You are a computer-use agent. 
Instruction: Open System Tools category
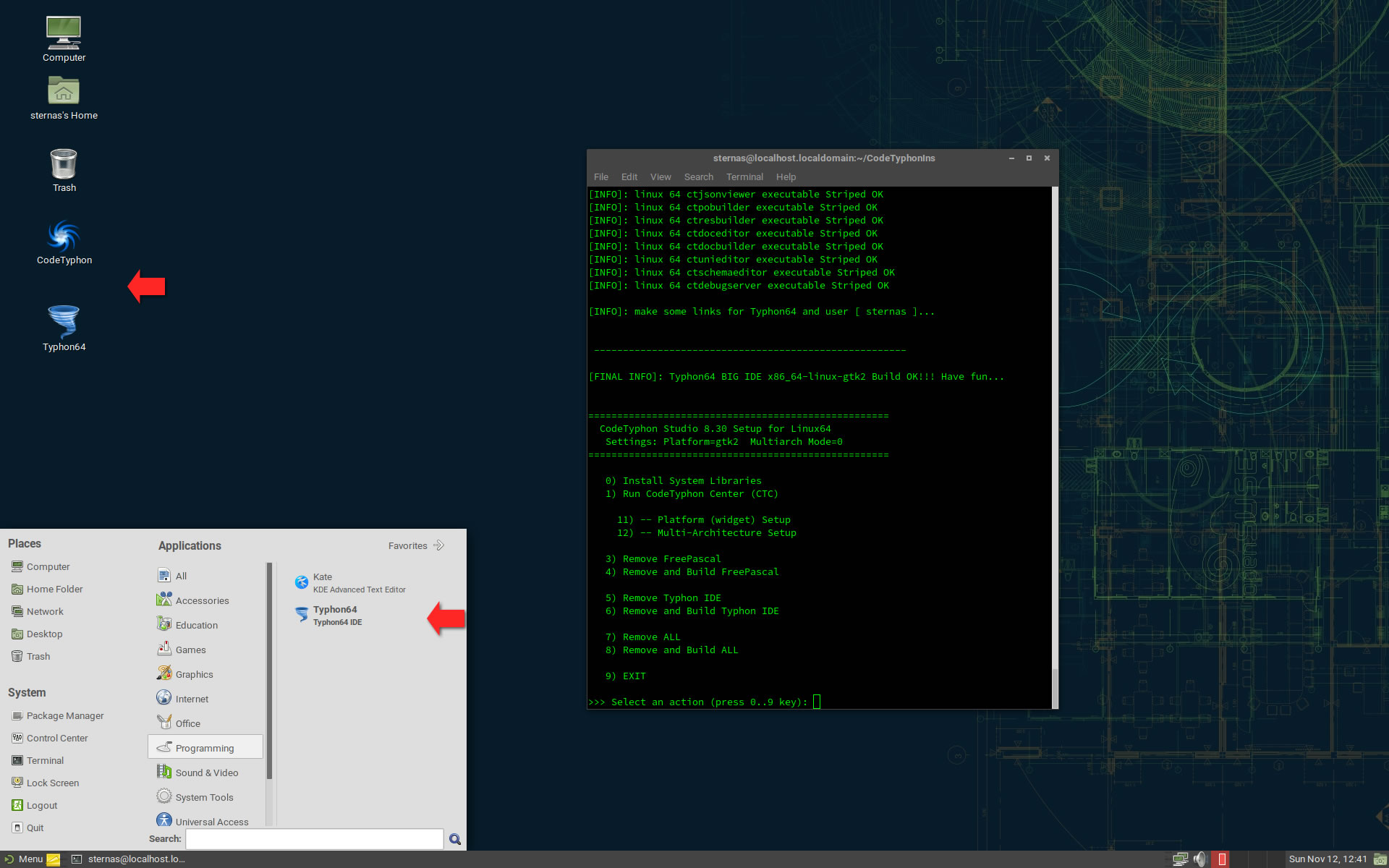tap(206, 797)
